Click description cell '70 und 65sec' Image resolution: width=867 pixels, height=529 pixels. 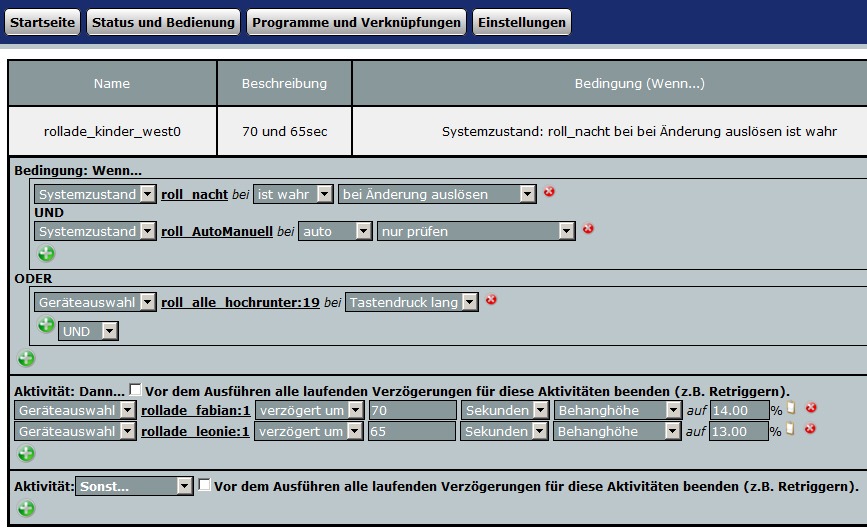point(285,132)
